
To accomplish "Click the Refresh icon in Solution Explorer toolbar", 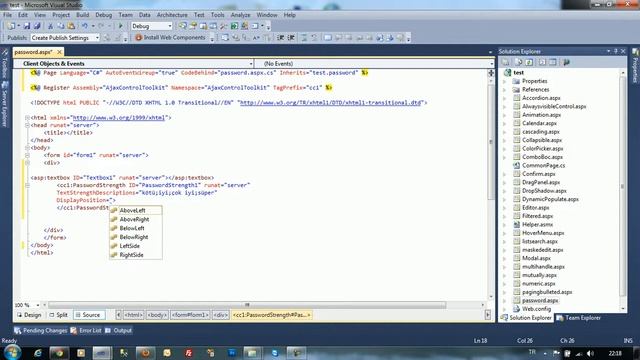I will [x=529, y=62].
